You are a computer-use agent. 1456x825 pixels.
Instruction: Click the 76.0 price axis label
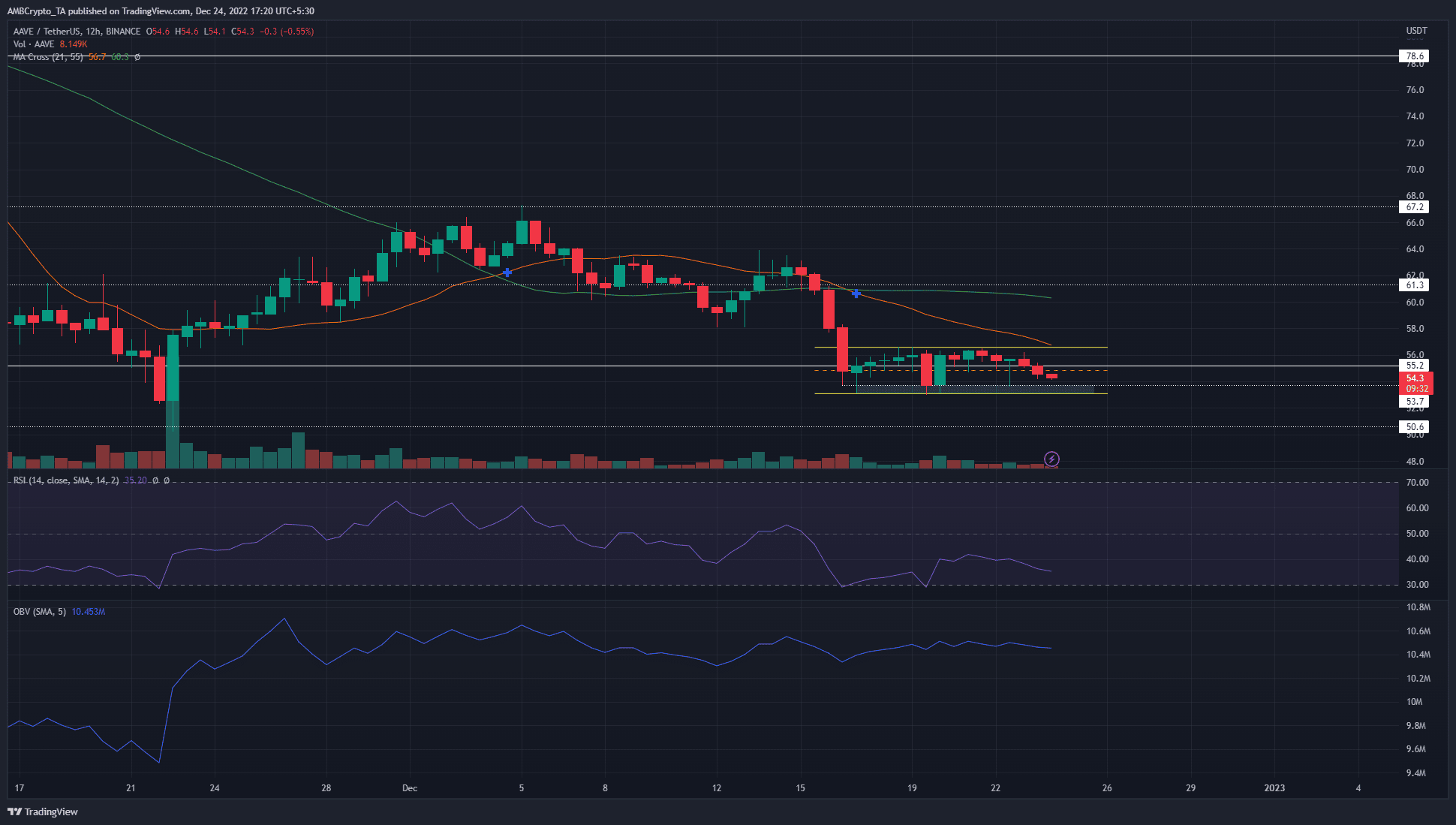tap(1415, 90)
